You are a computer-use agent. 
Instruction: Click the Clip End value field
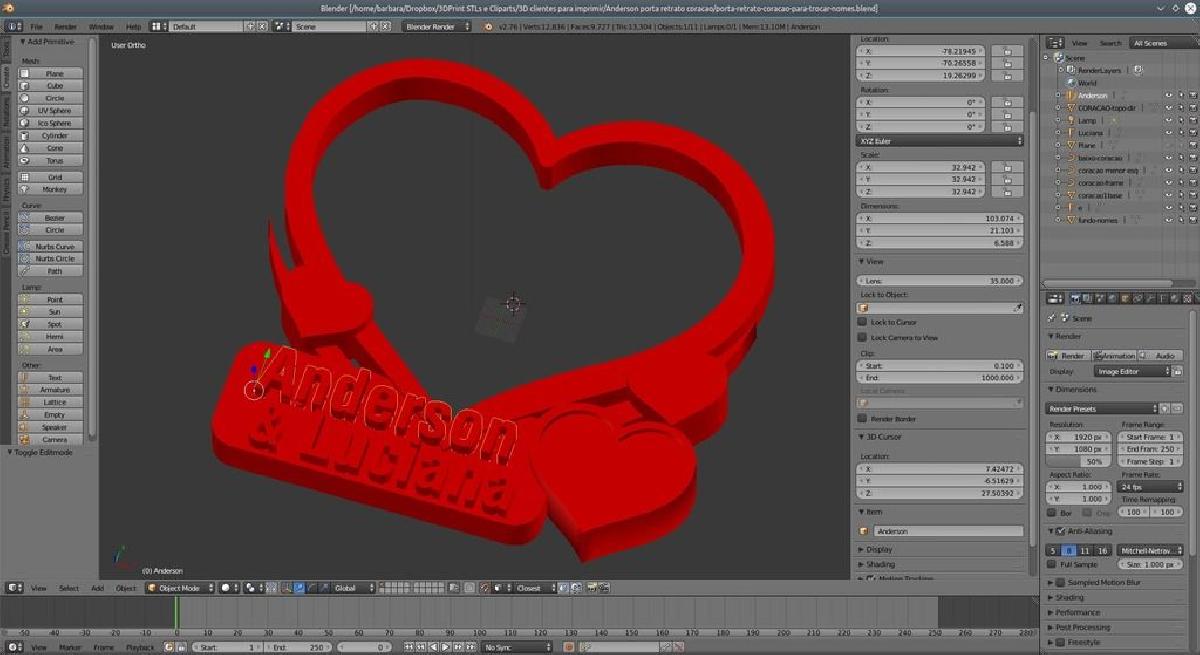pyautogui.click(x=940, y=378)
